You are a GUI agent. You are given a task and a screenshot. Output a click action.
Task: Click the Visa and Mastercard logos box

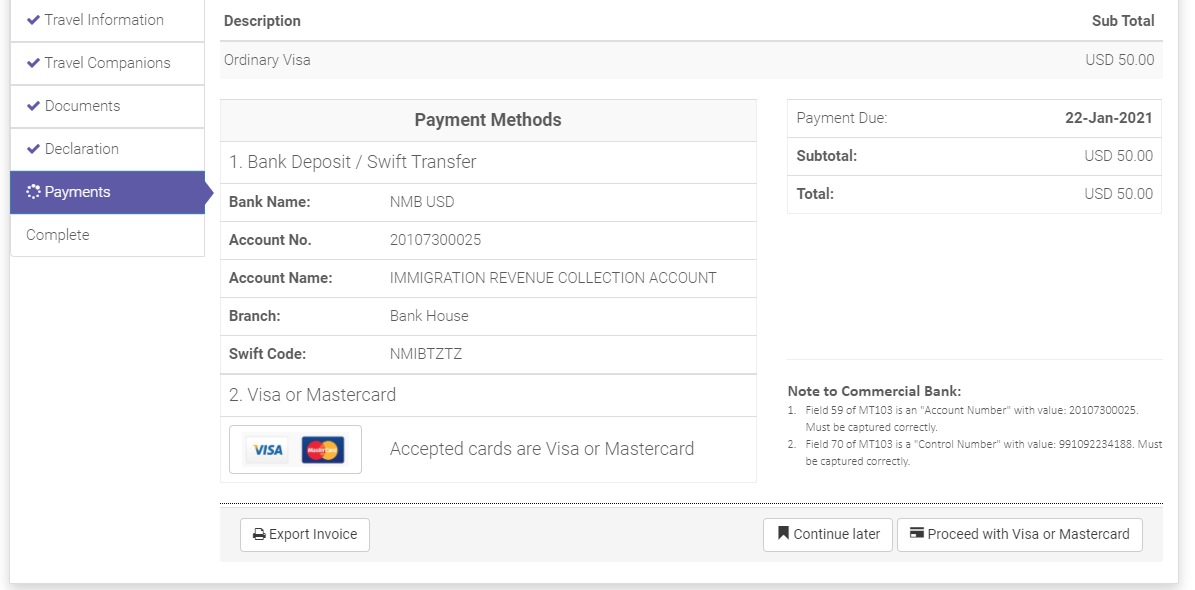coord(296,450)
